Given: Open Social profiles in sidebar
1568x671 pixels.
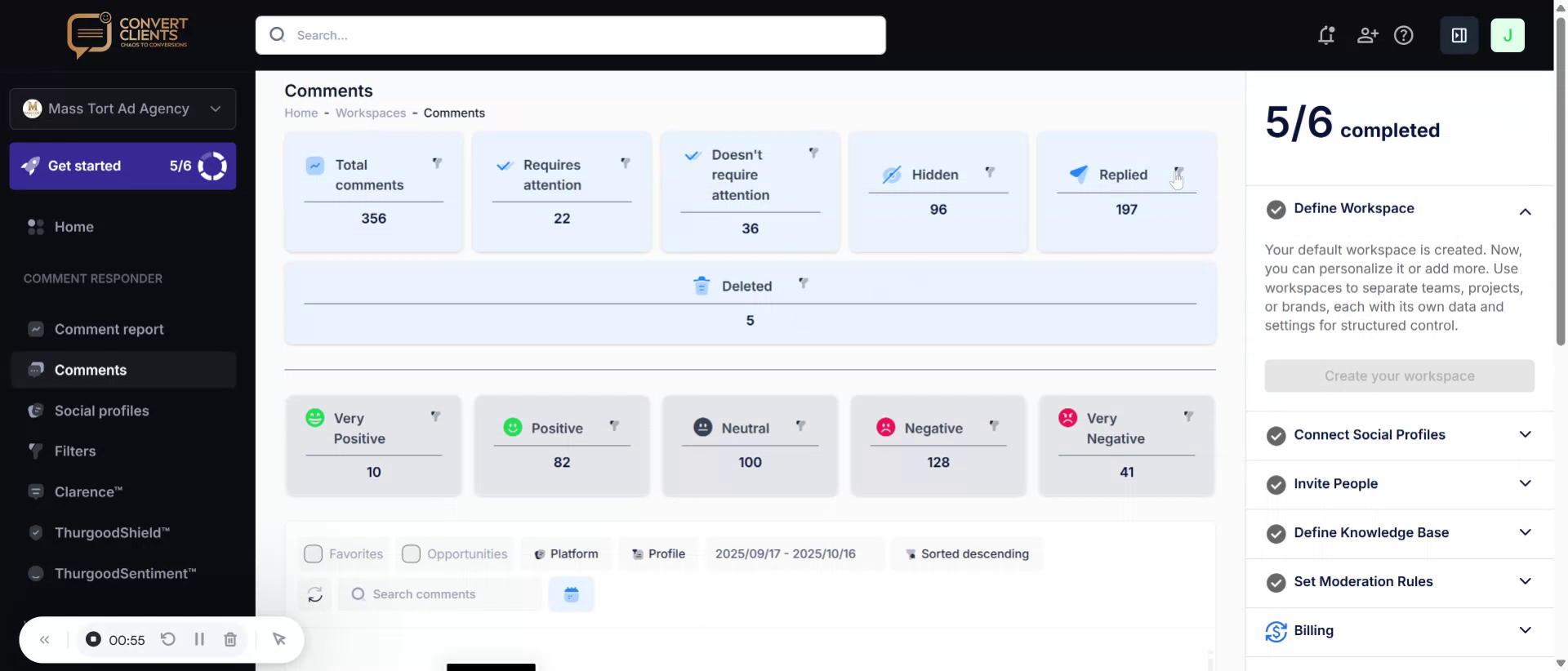Looking at the screenshot, I should click(101, 411).
